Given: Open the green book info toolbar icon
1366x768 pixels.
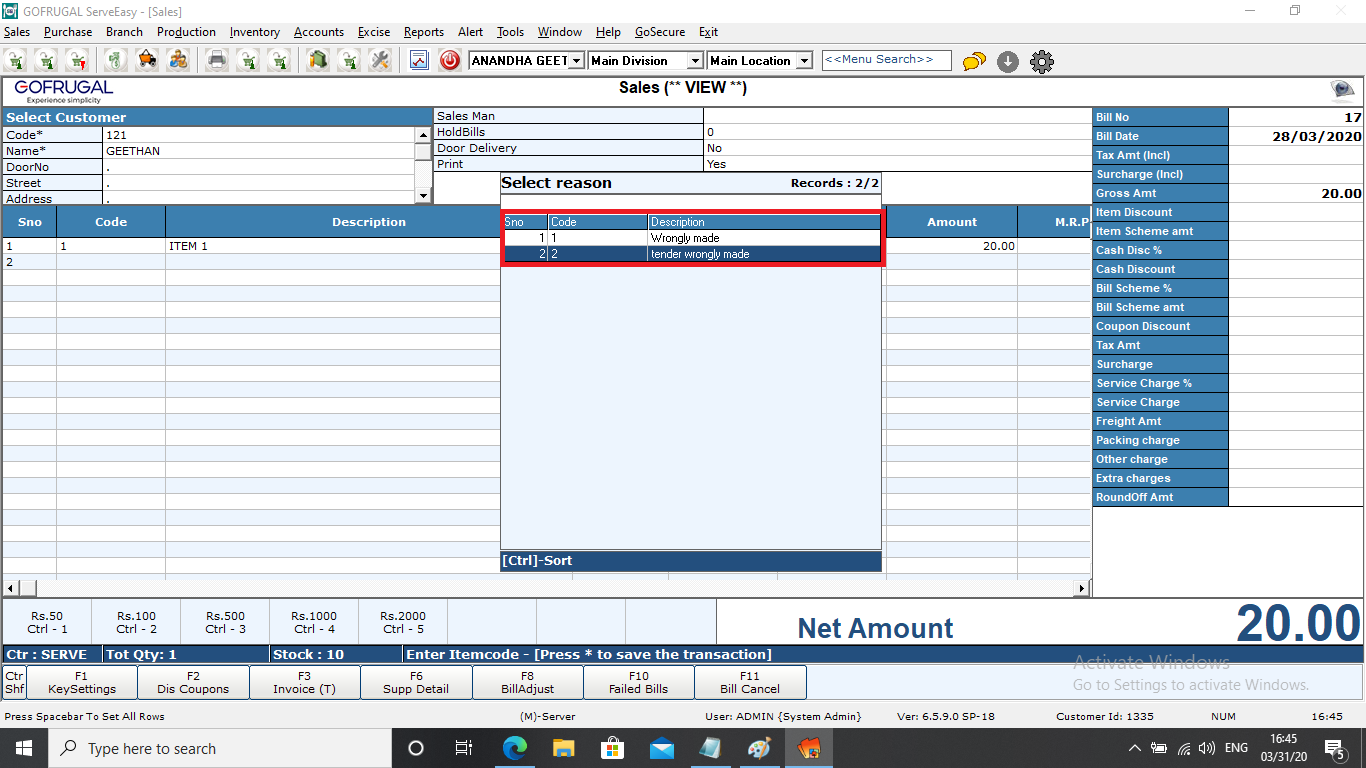Looking at the screenshot, I should pos(318,60).
